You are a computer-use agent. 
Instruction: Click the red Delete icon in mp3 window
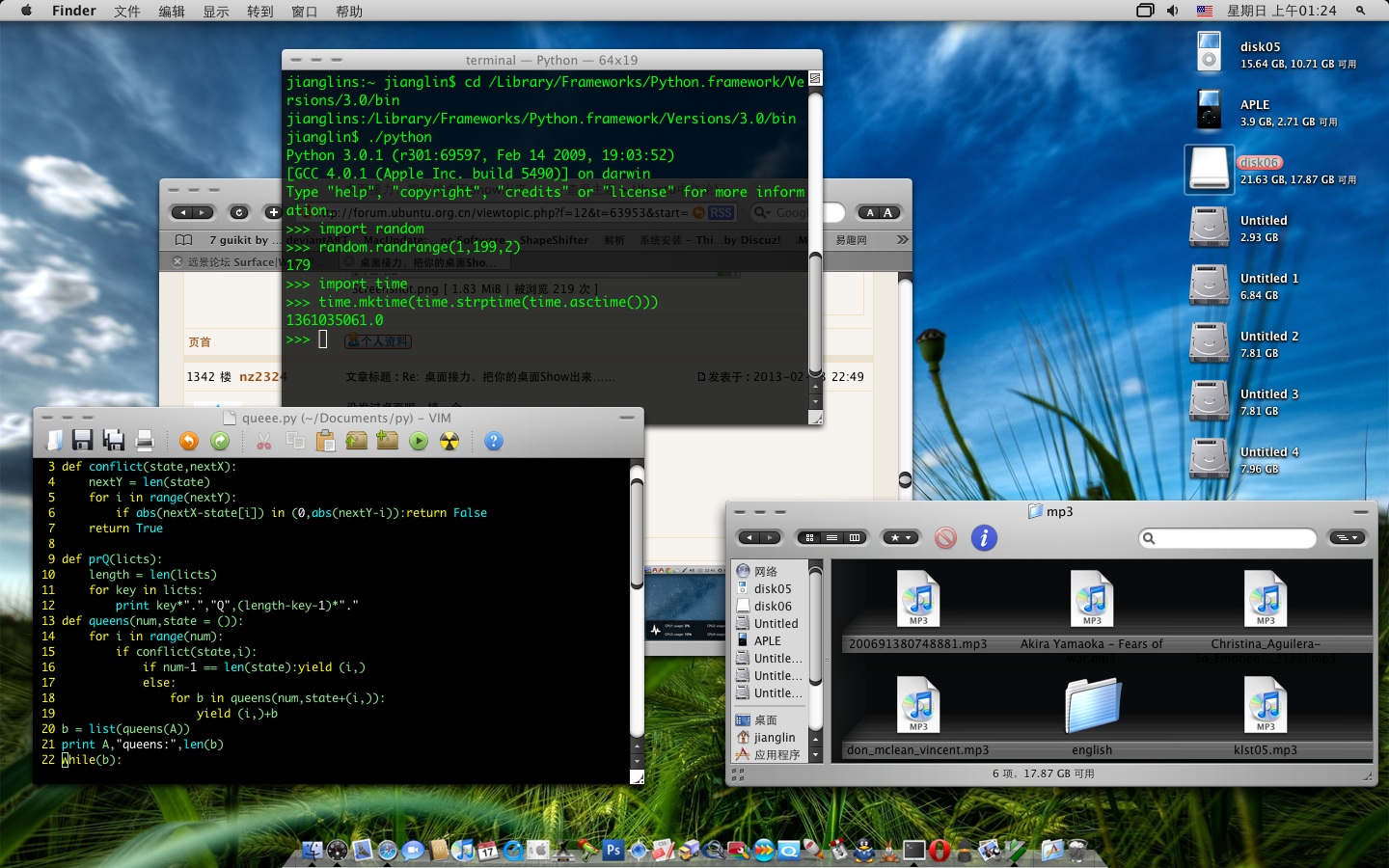[945, 538]
